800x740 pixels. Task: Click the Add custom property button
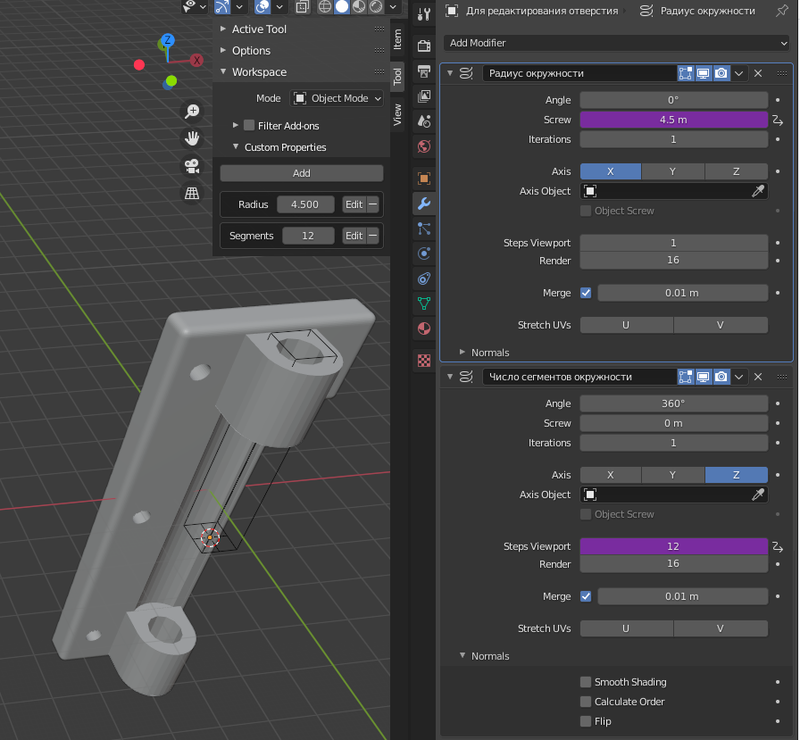tap(301, 173)
